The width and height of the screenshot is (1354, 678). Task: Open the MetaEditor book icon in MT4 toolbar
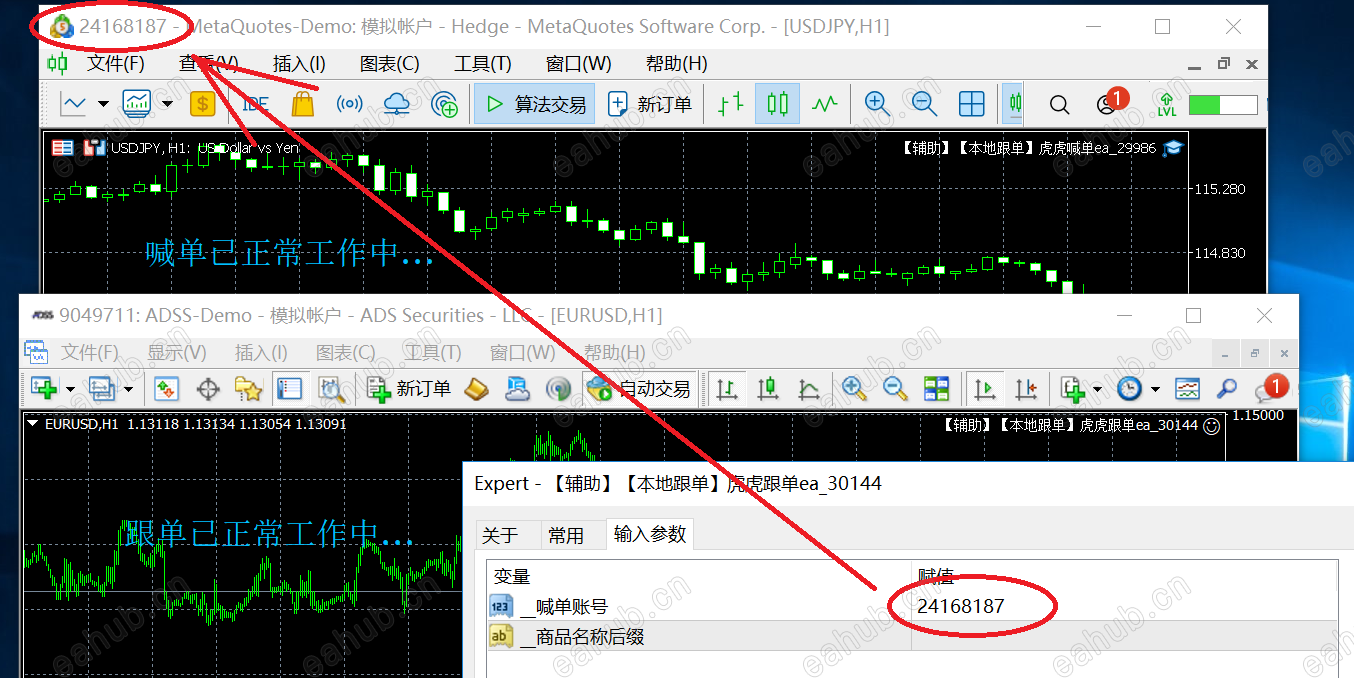click(477, 388)
